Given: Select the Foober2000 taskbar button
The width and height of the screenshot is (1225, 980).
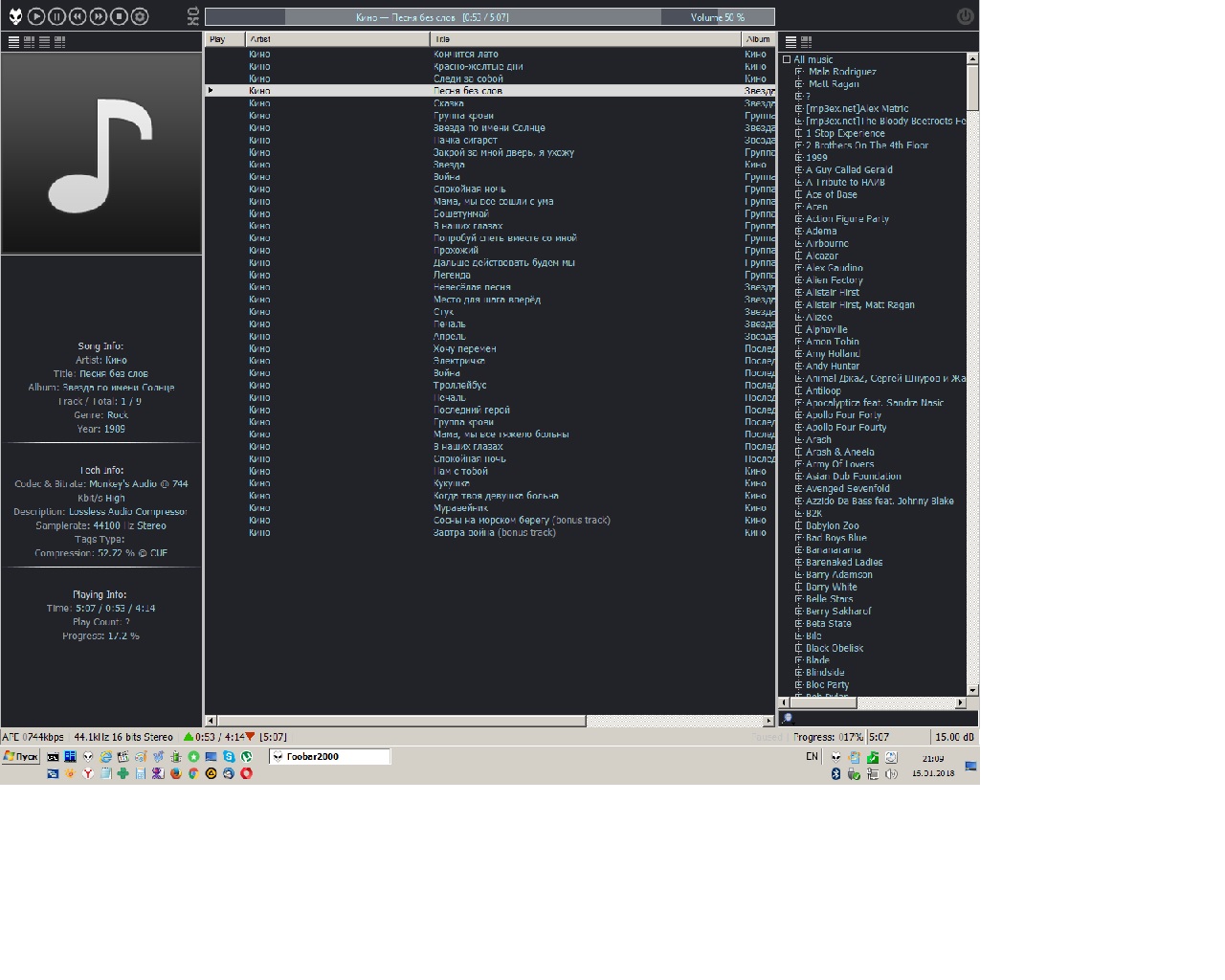Looking at the screenshot, I should point(328,756).
